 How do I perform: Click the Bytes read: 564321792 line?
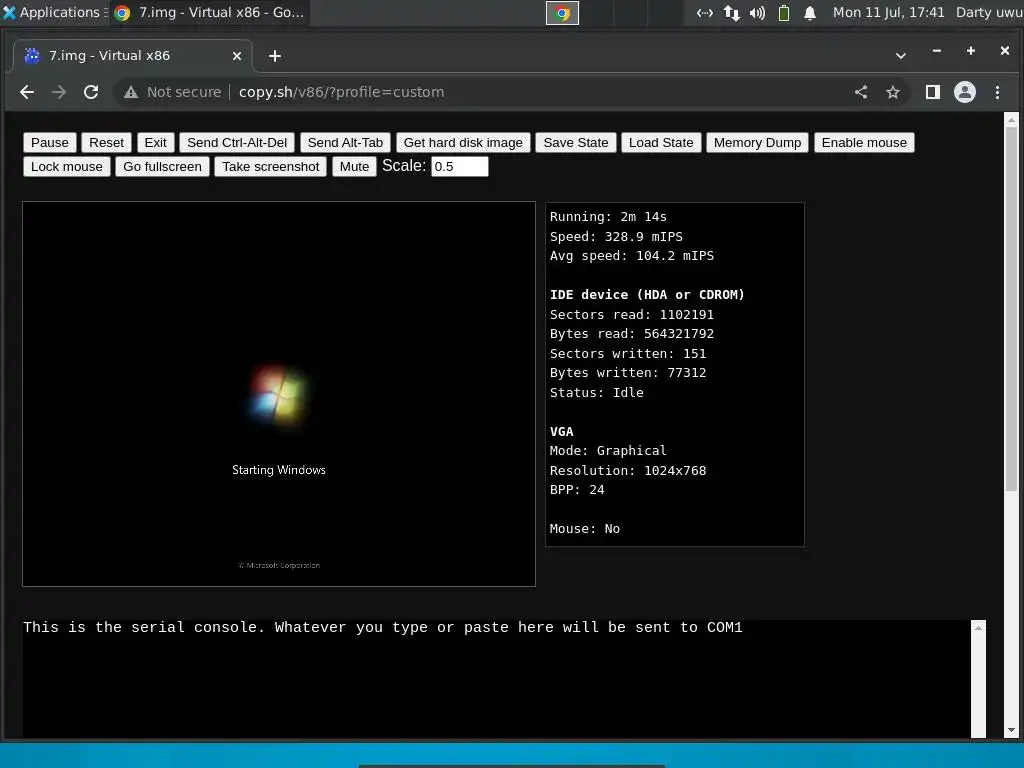click(x=632, y=334)
